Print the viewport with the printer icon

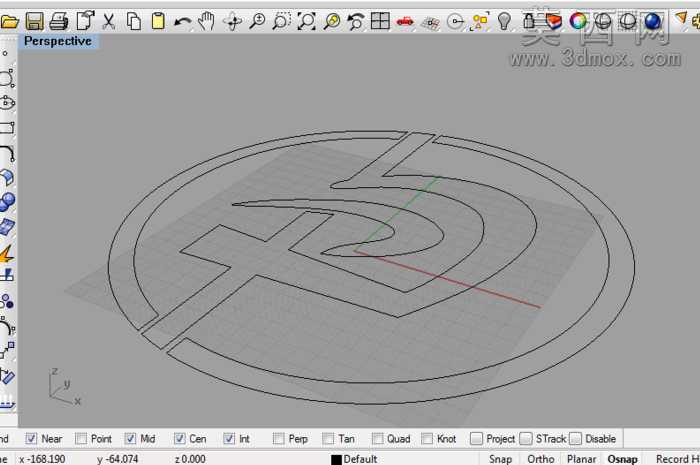58,21
